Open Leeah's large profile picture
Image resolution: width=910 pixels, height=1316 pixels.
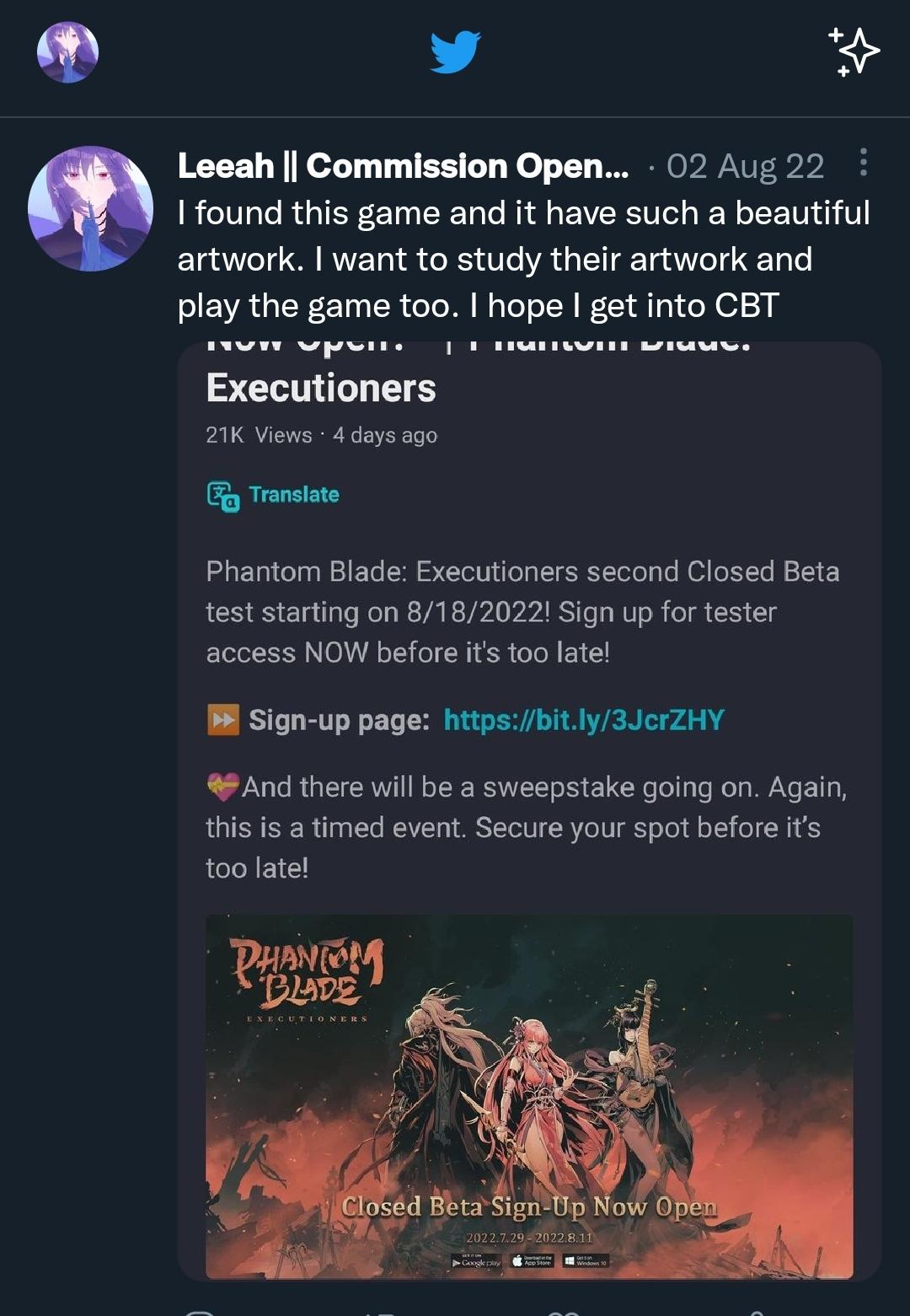coord(90,208)
